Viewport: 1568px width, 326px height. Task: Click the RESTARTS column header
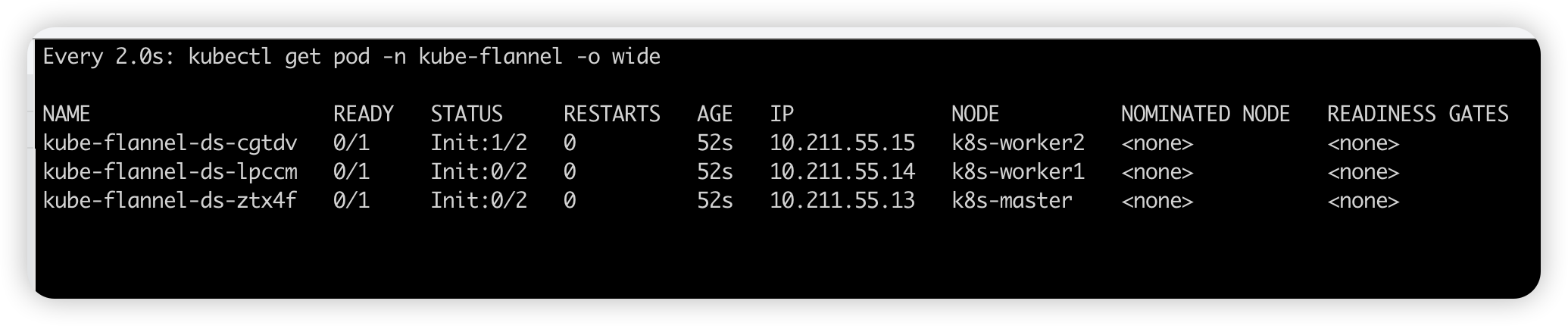tap(612, 114)
